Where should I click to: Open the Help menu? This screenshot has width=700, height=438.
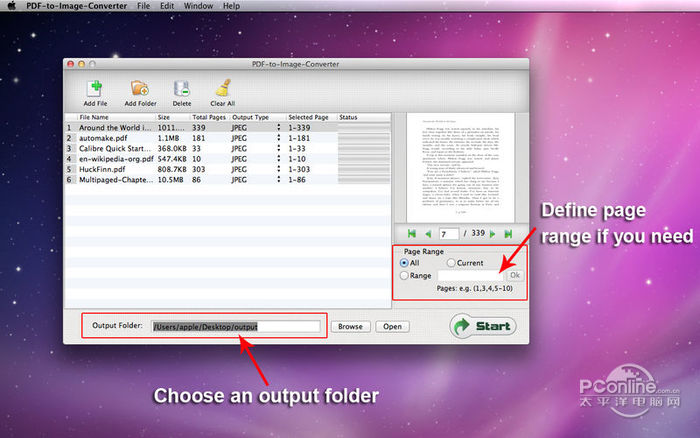tap(231, 6)
